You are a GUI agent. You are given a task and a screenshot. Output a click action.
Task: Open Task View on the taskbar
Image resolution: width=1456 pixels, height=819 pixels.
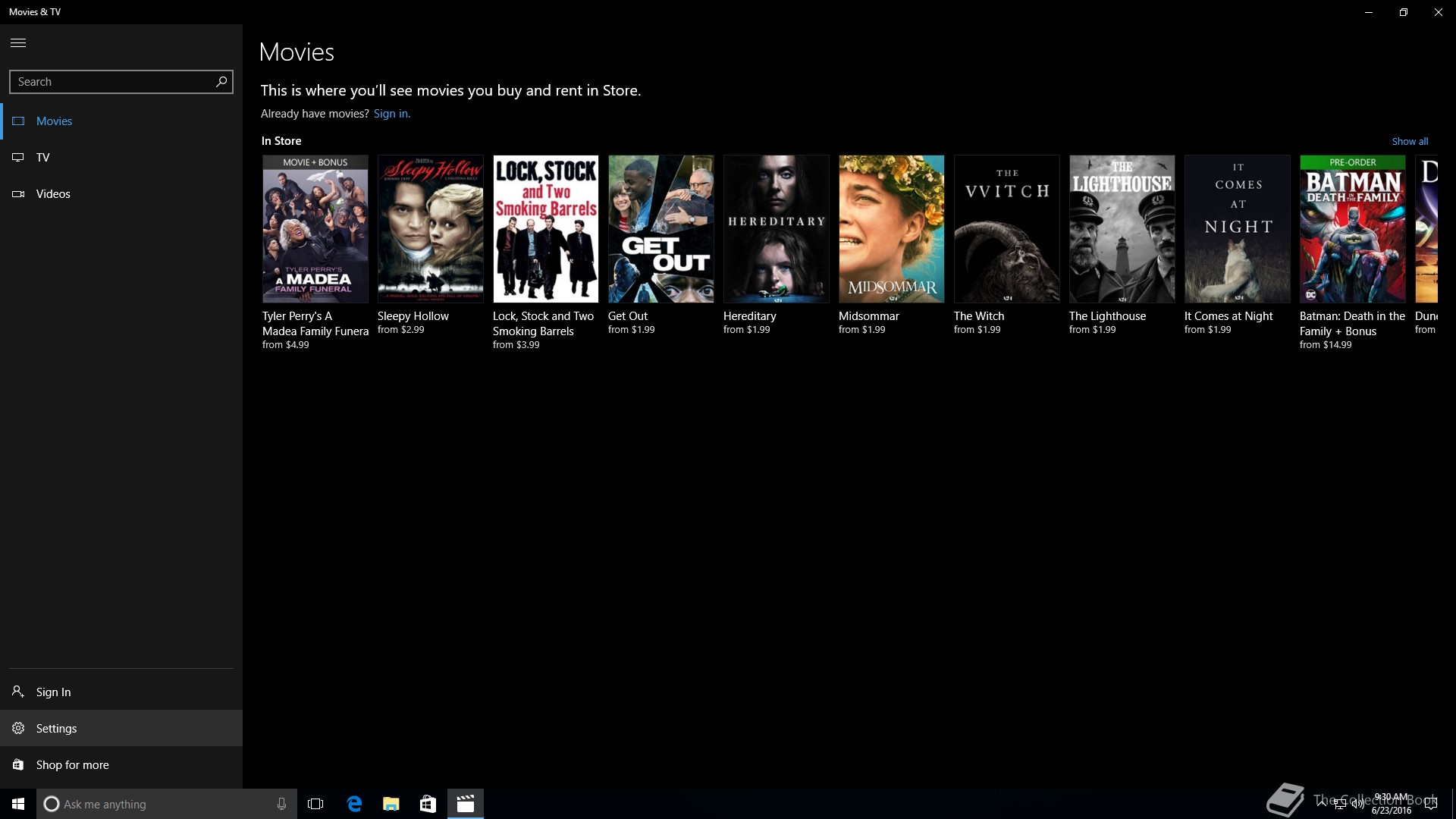coord(315,804)
